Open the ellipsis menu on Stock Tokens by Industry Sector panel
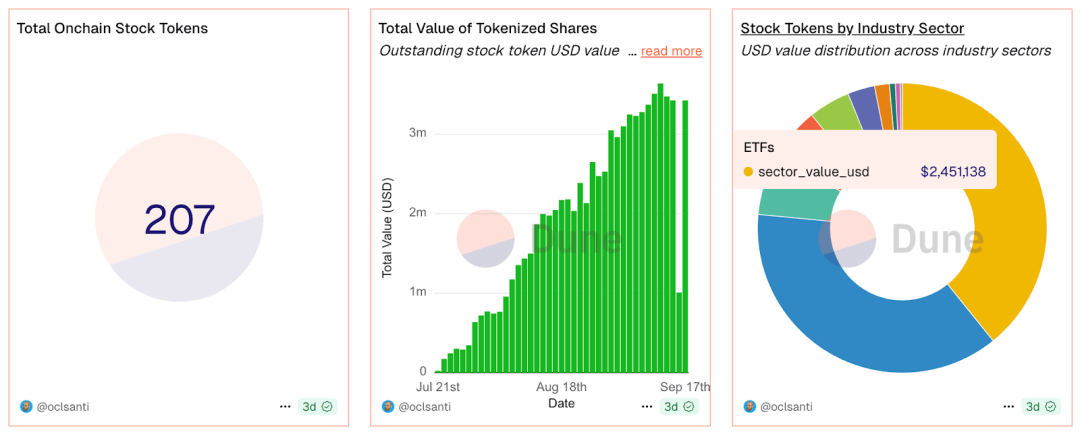The width and height of the screenshot is (1080, 435). coord(1009,407)
